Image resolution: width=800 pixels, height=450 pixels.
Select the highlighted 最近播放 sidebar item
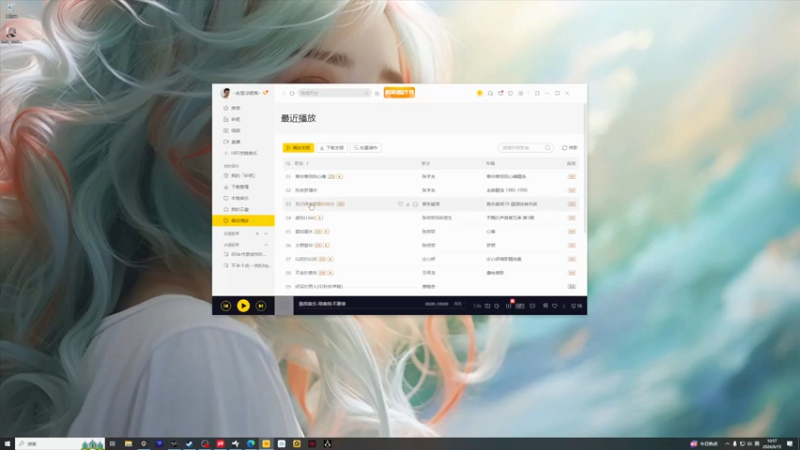(243, 220)
